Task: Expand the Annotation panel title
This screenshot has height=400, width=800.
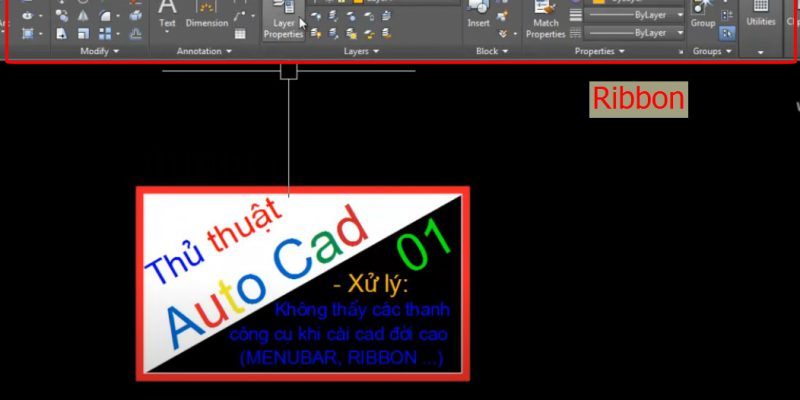Action: point(204,51)
